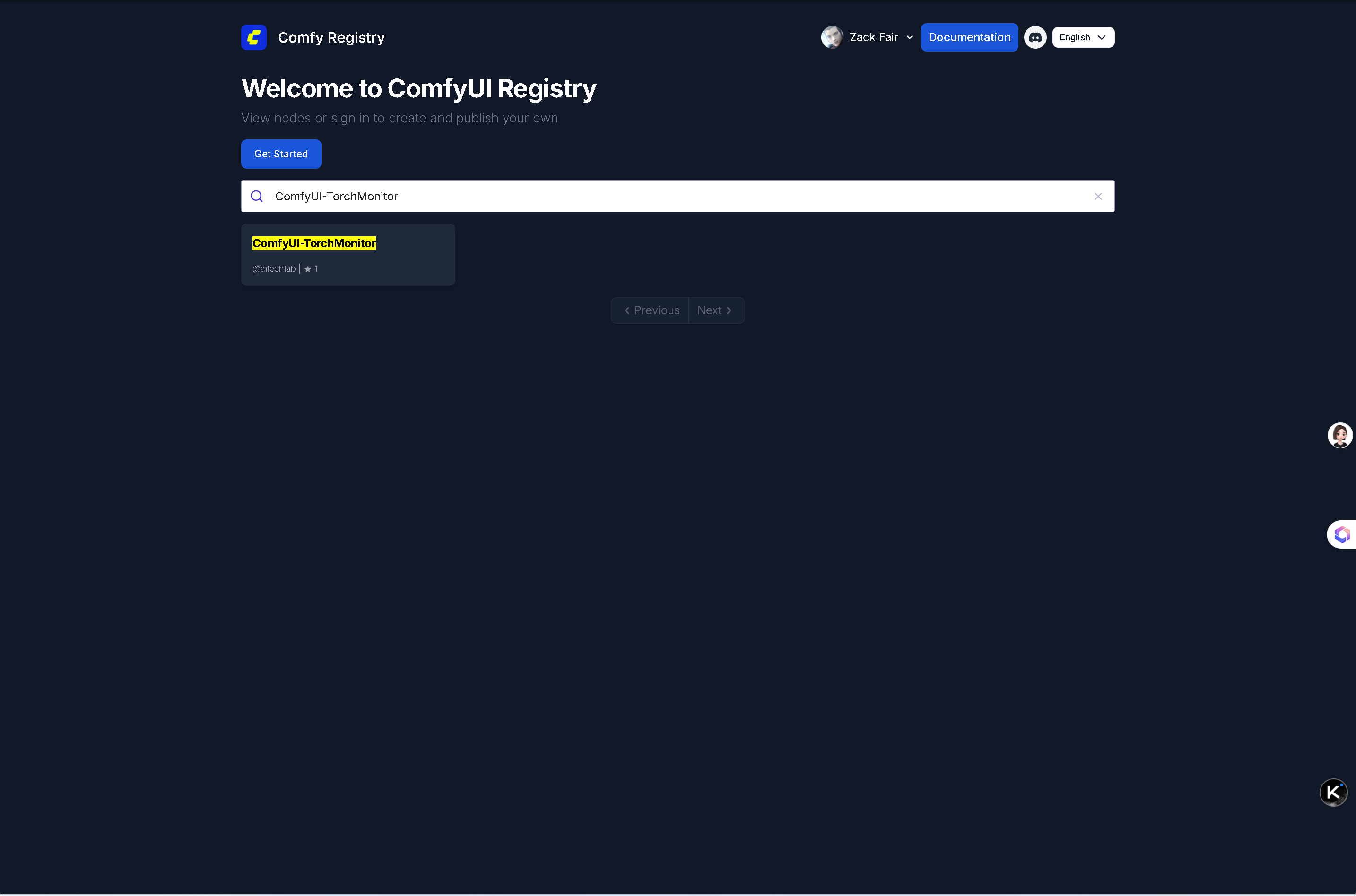Clear the search field with X icon
Viewport: 1356px width, 896px height.
pos(1097,196)
